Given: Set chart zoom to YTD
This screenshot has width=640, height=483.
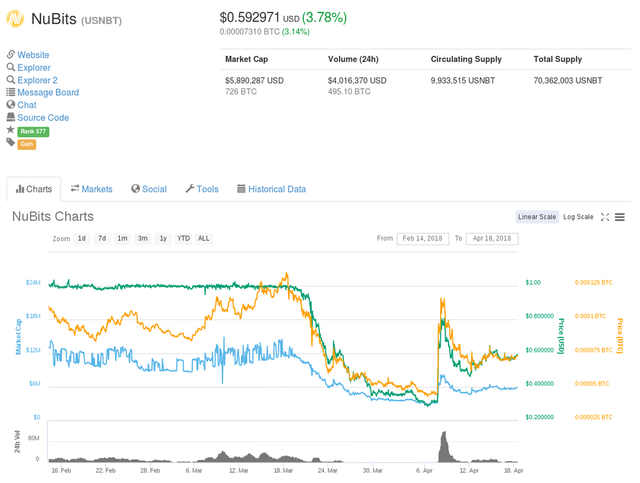Looking at the screenshot, I should tap(183, 238).
